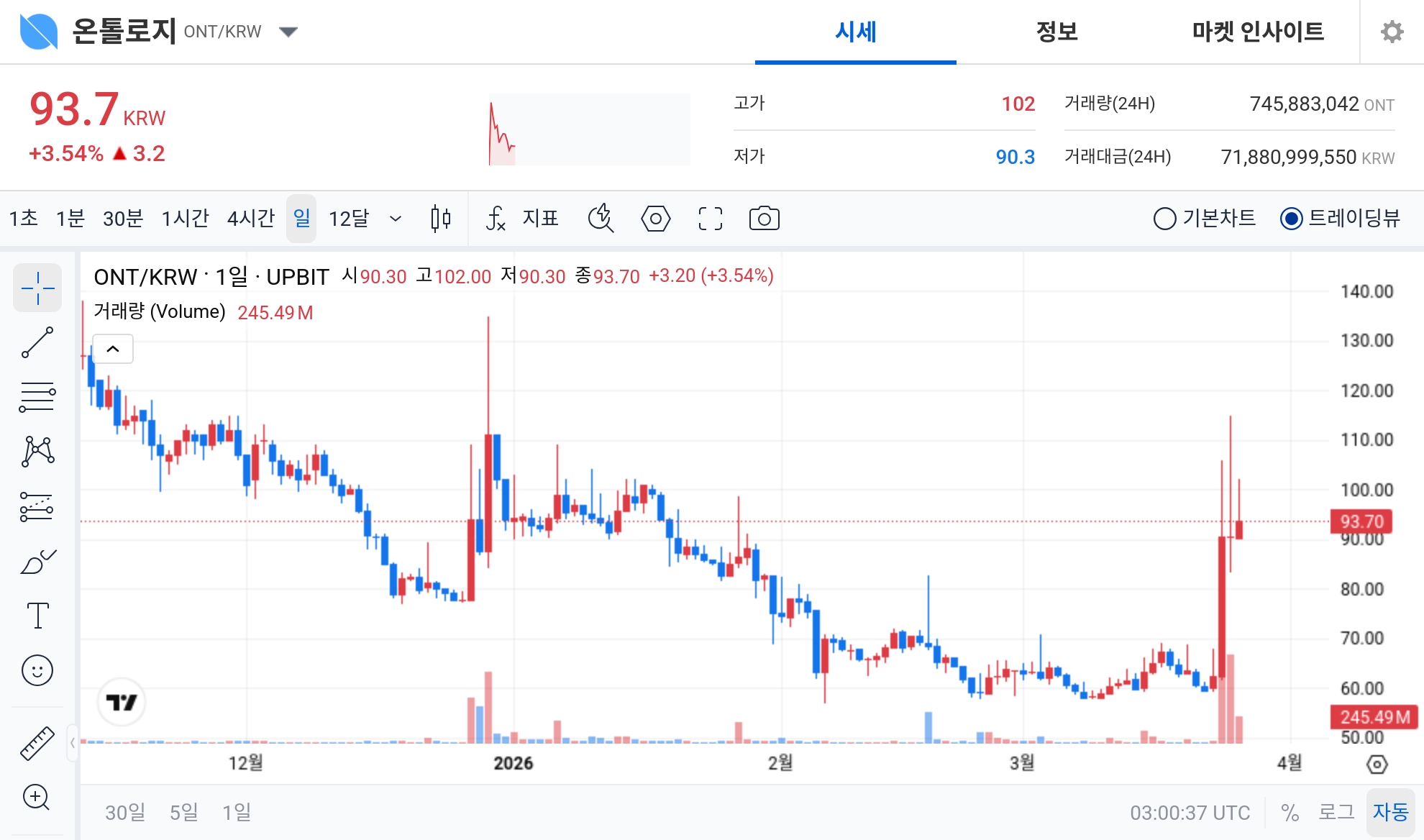
Task: Set chart range to 30일
Action: [x=124, y=812]
